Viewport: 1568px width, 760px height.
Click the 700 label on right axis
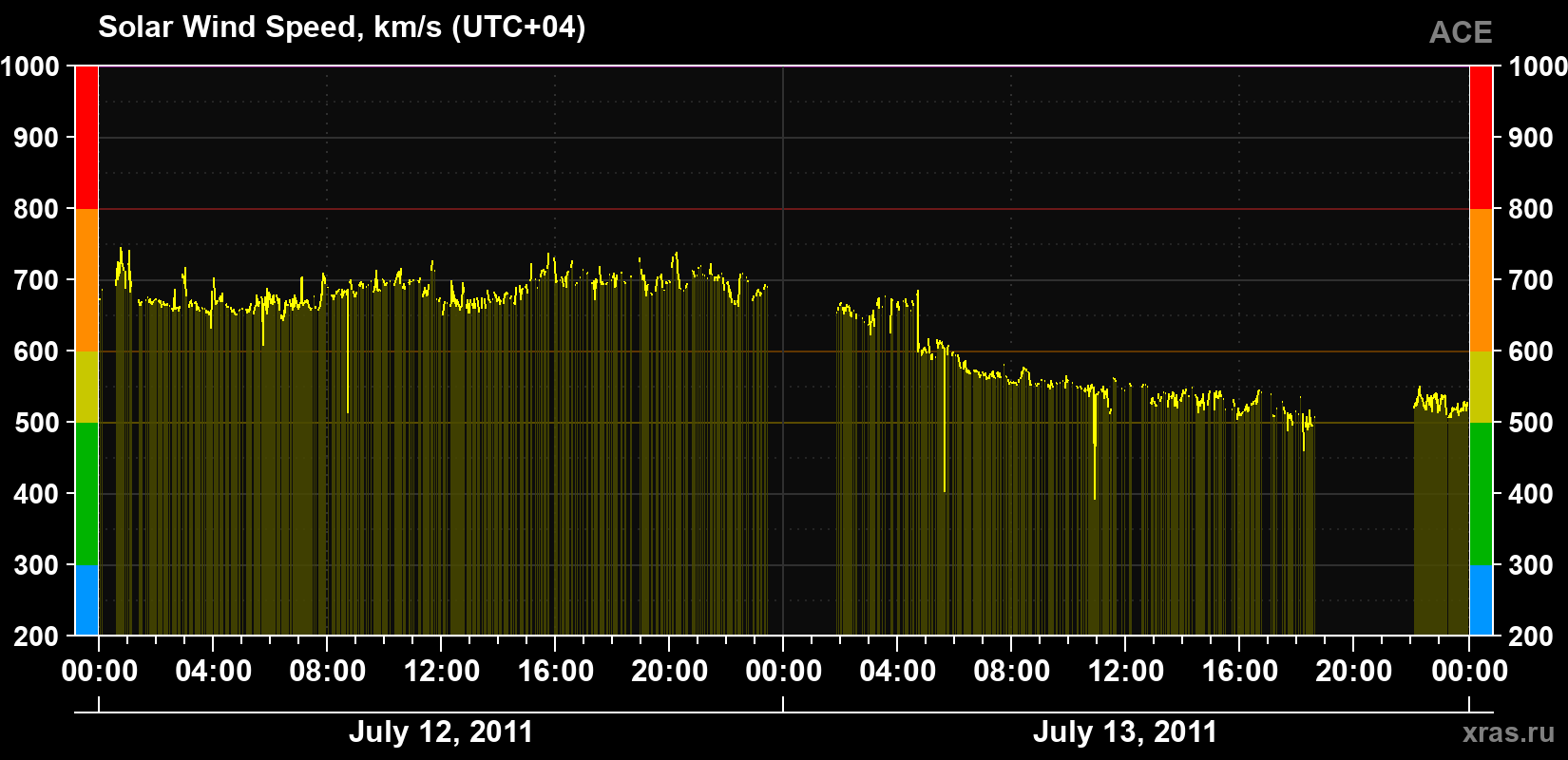coord(1531,280)
